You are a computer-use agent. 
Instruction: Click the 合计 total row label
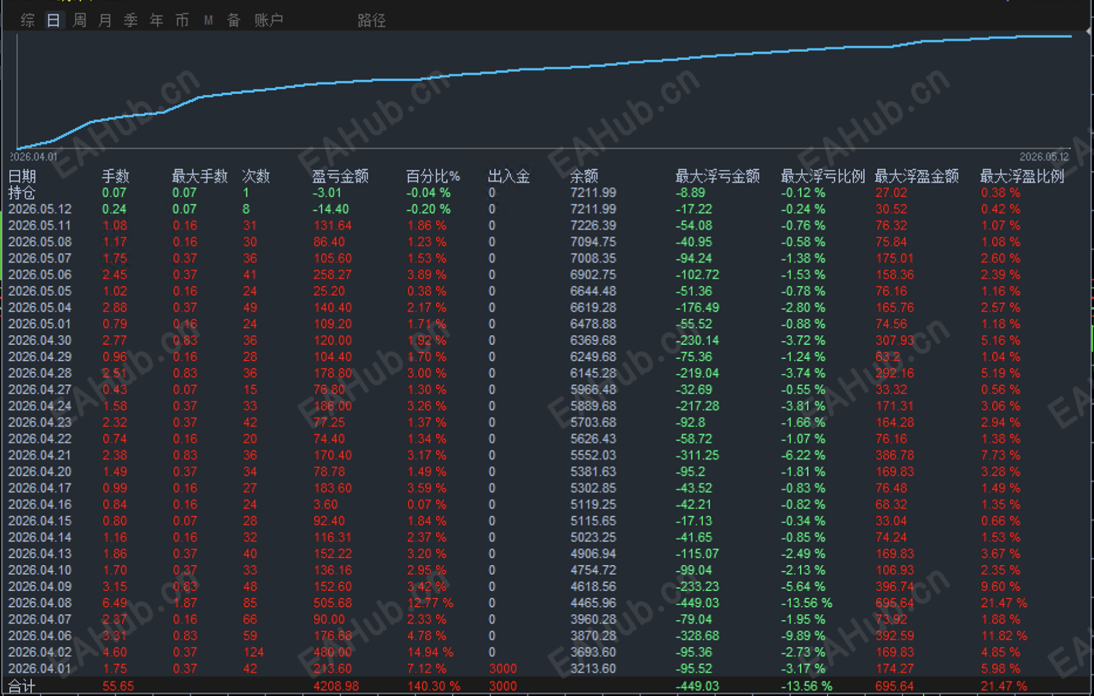click(22, 686)
